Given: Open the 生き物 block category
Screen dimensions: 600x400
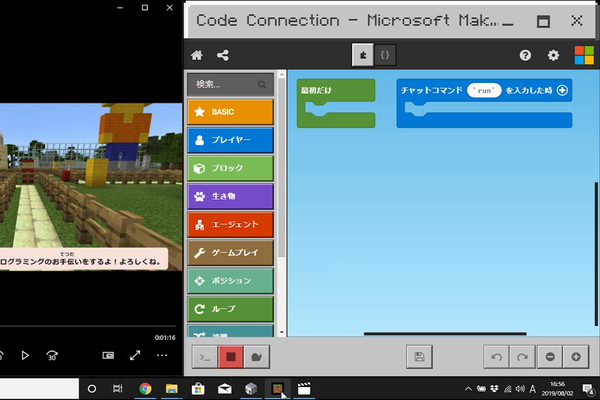Looking at the screenshot, I should click(x=230, y=196).
